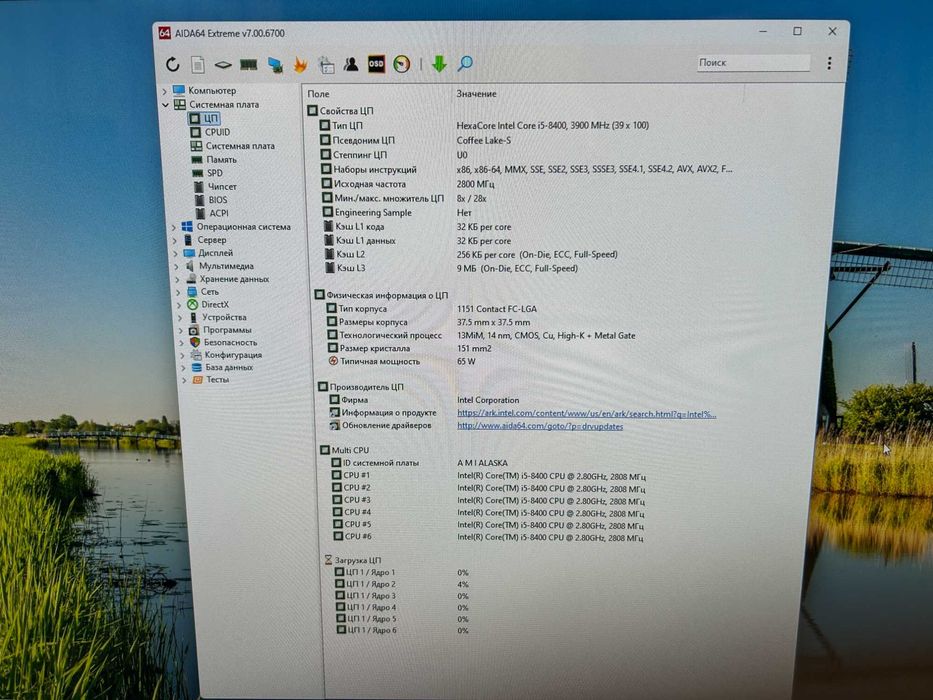Click the user silhouette toolbar icon
This screenshot has width=933, height=700.
point(351,64)
